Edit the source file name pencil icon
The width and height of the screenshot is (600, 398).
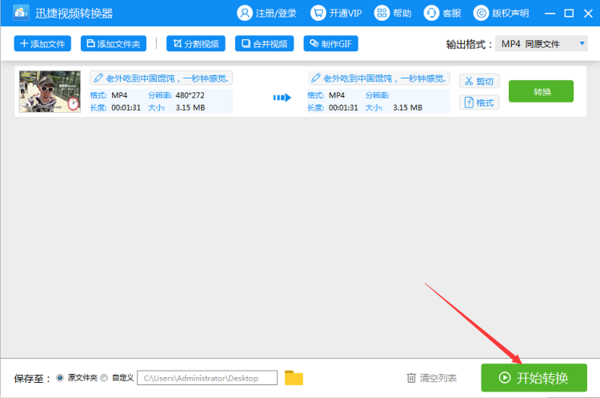98,78
